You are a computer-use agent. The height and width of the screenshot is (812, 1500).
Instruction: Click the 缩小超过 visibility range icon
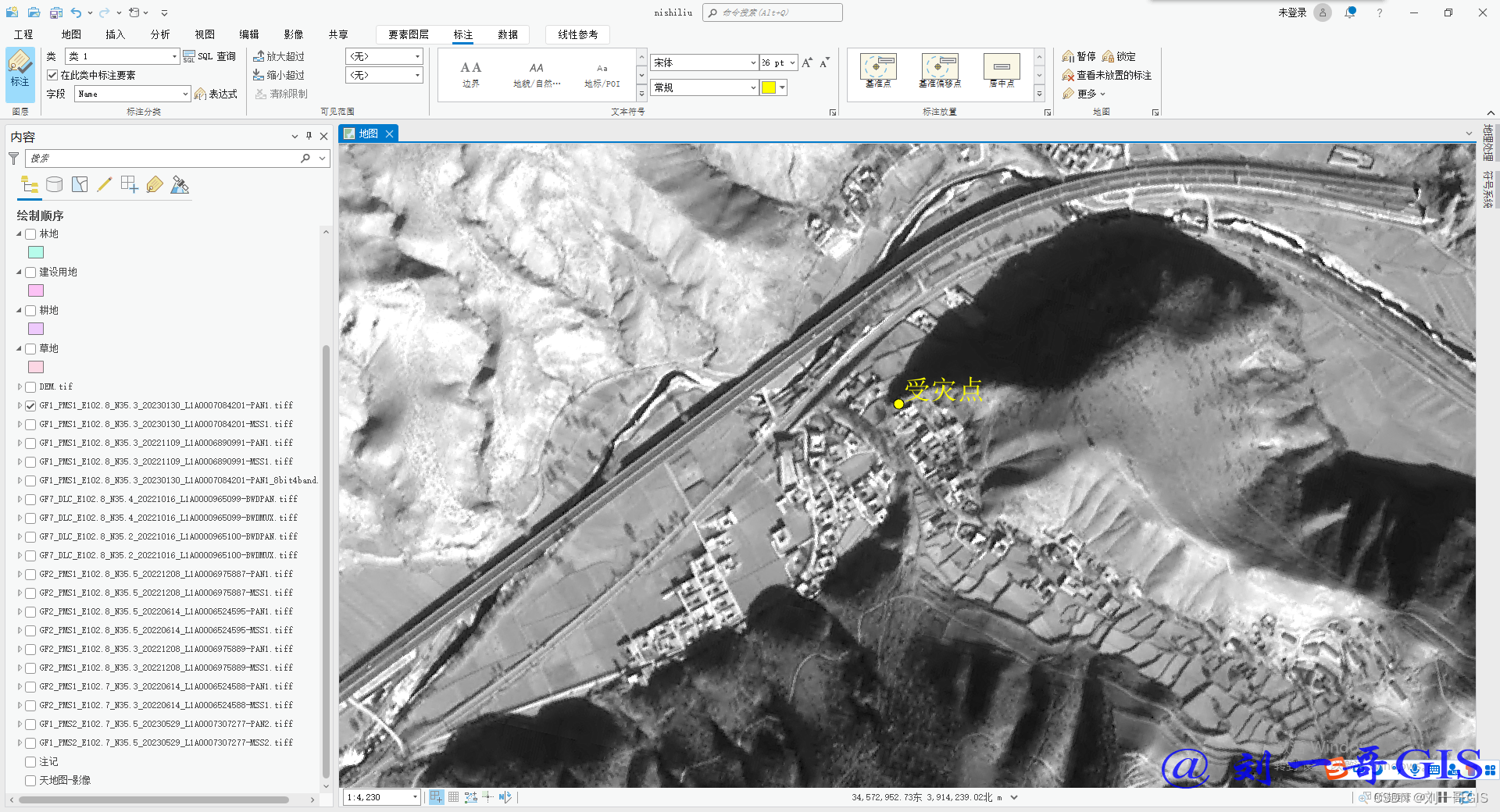279,75
